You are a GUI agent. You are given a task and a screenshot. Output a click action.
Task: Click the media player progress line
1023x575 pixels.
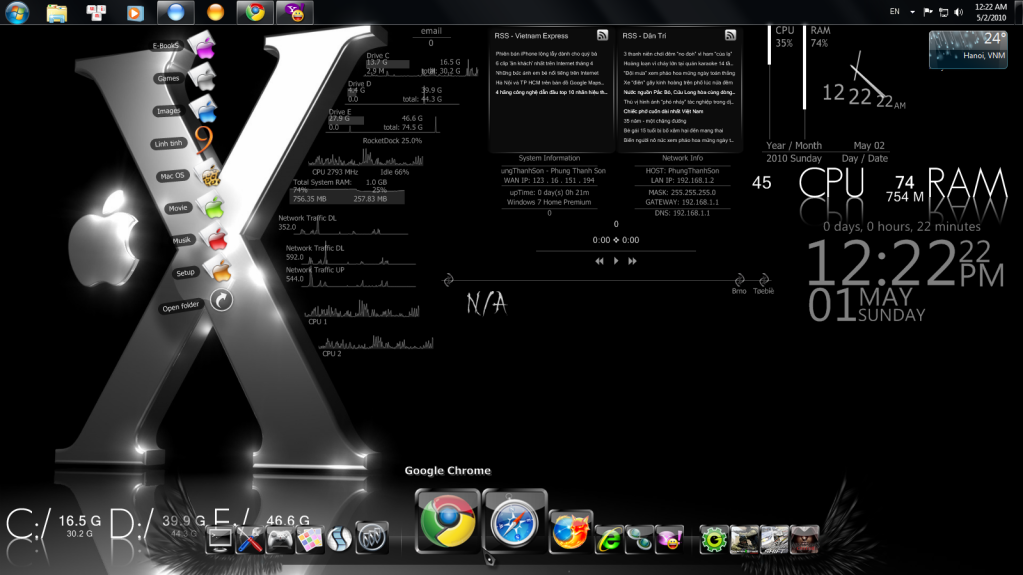(615, 251)
